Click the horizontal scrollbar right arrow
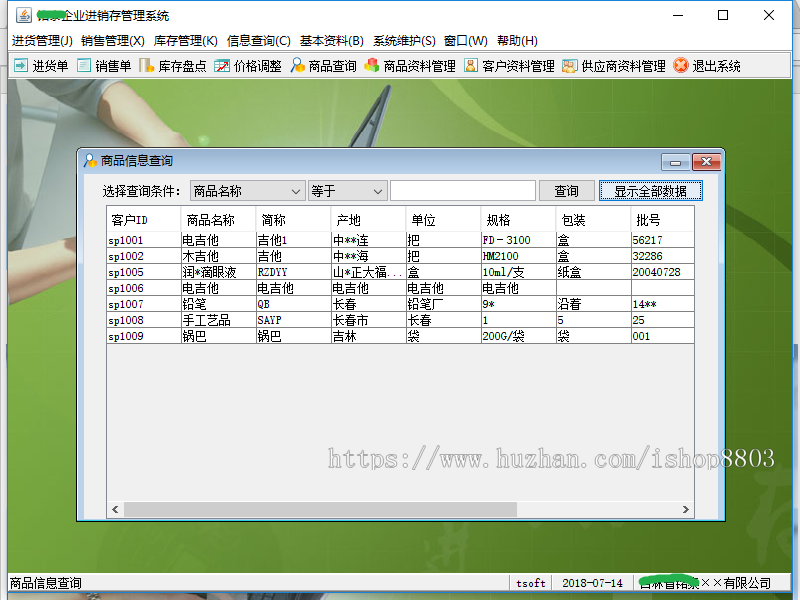 [687, 509]
